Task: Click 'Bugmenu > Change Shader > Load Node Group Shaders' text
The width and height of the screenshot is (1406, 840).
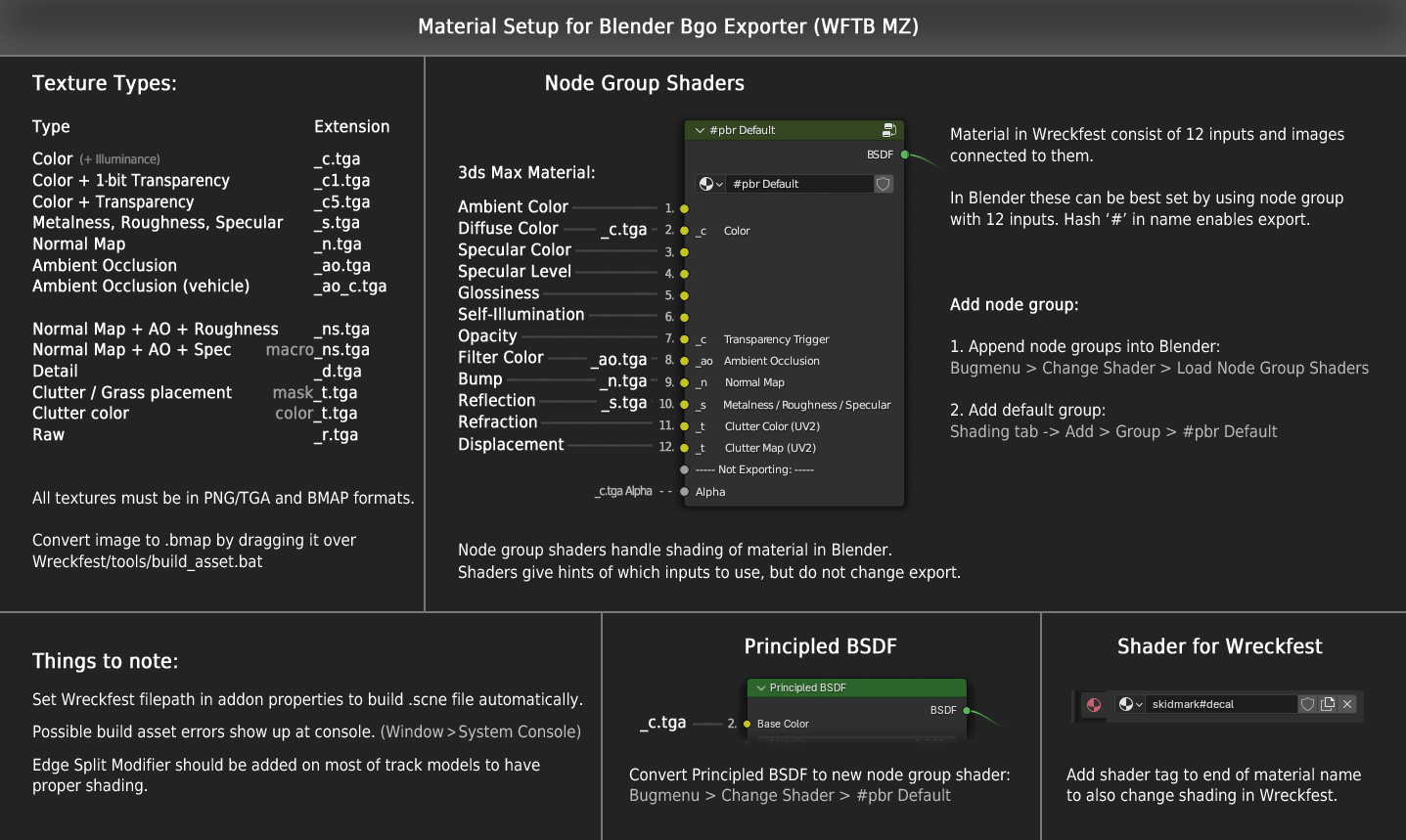Action: (x=1159, y=369)
